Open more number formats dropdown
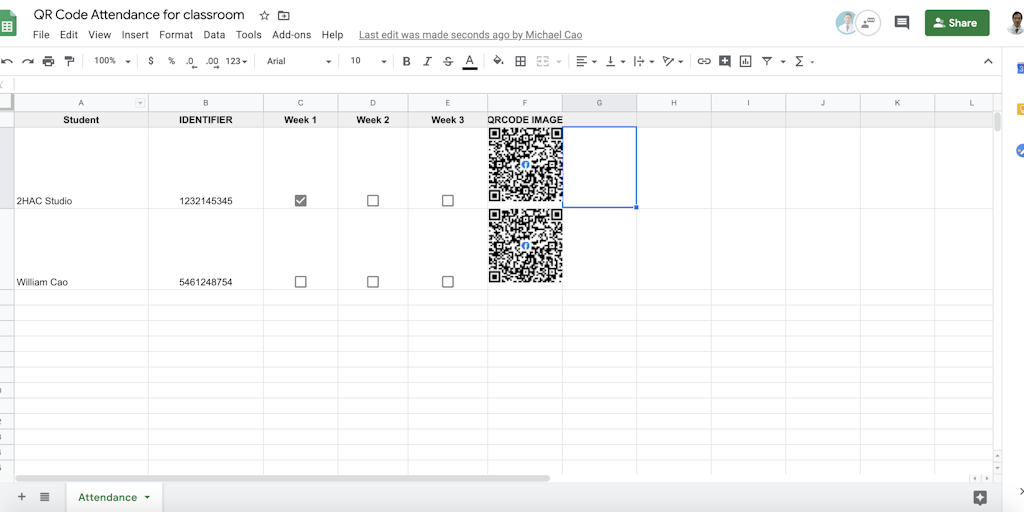 [x=236, y=61]
